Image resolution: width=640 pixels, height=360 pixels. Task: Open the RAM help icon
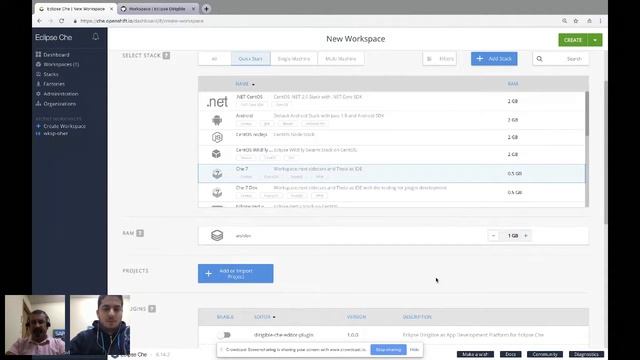140,233
